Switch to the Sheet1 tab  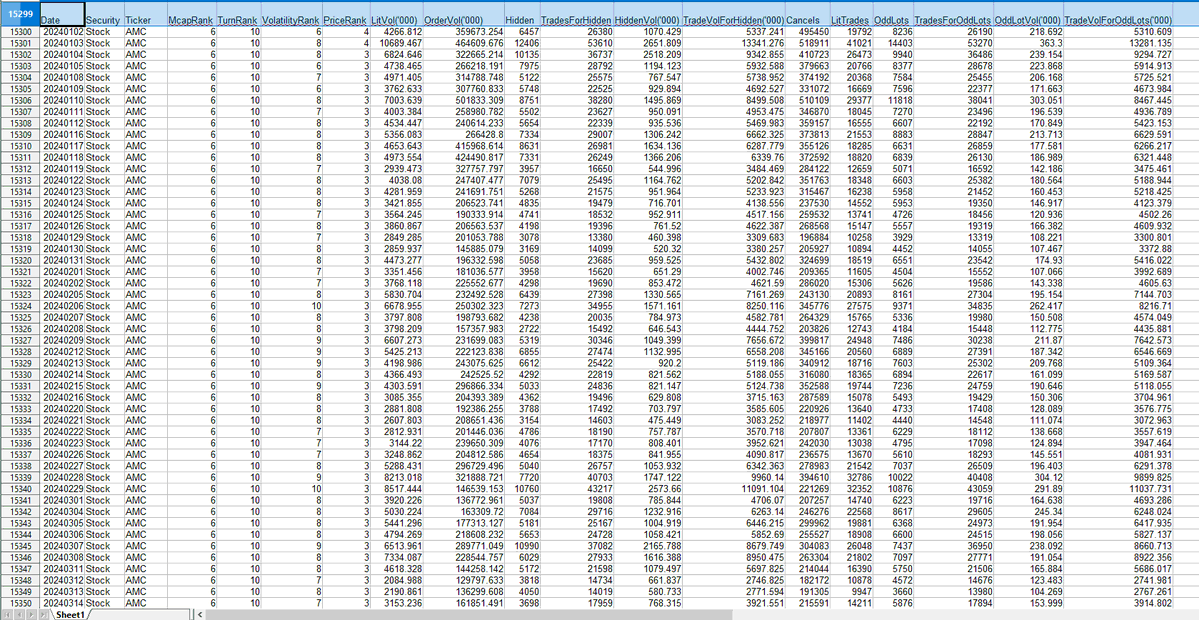(x=72, y=613)
